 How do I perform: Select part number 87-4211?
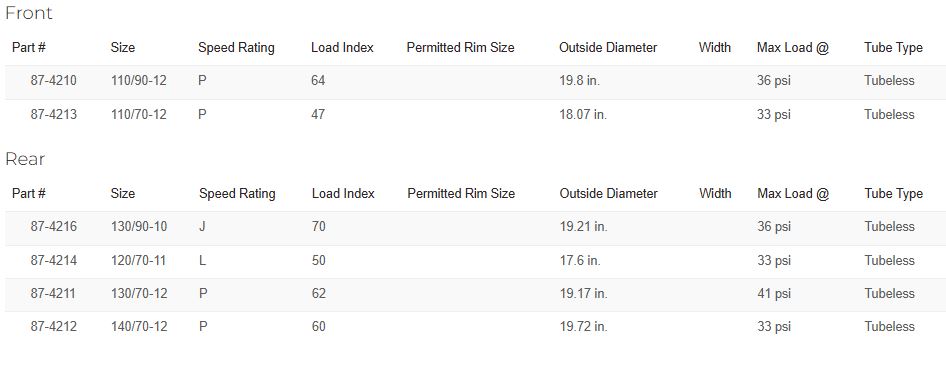point(54,294)
